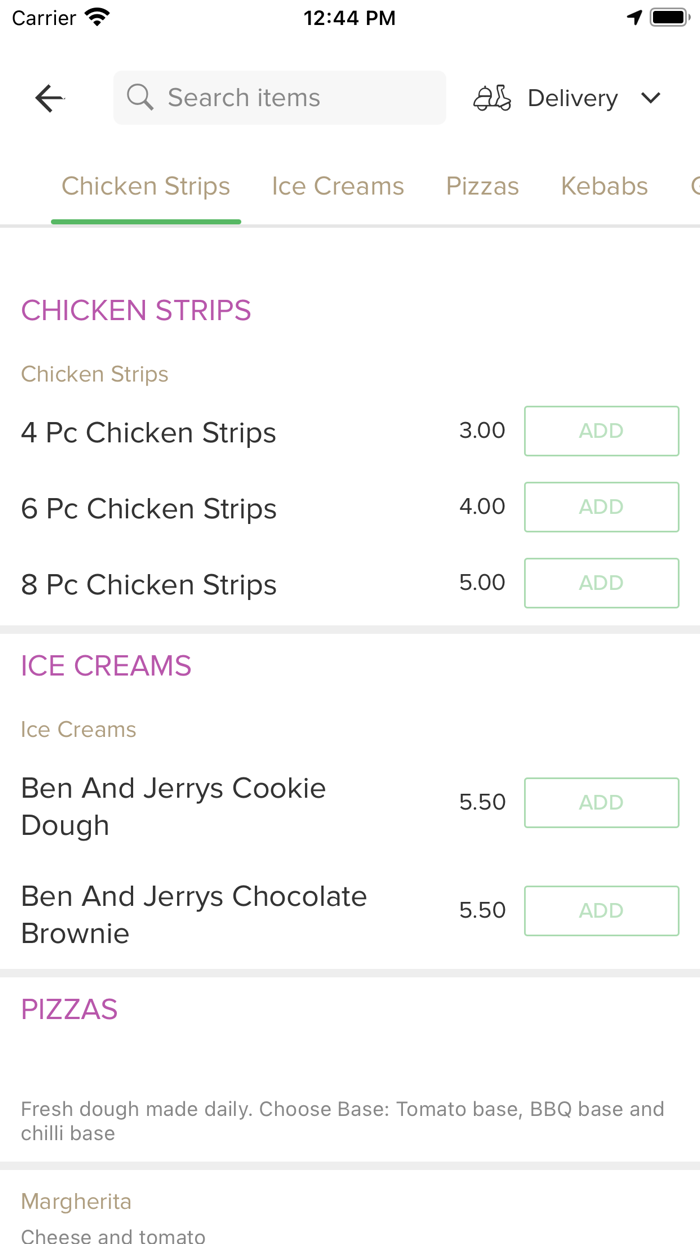Select the search magnifier icon
This screenshot has width=700, height=1244.
[140, 97]
